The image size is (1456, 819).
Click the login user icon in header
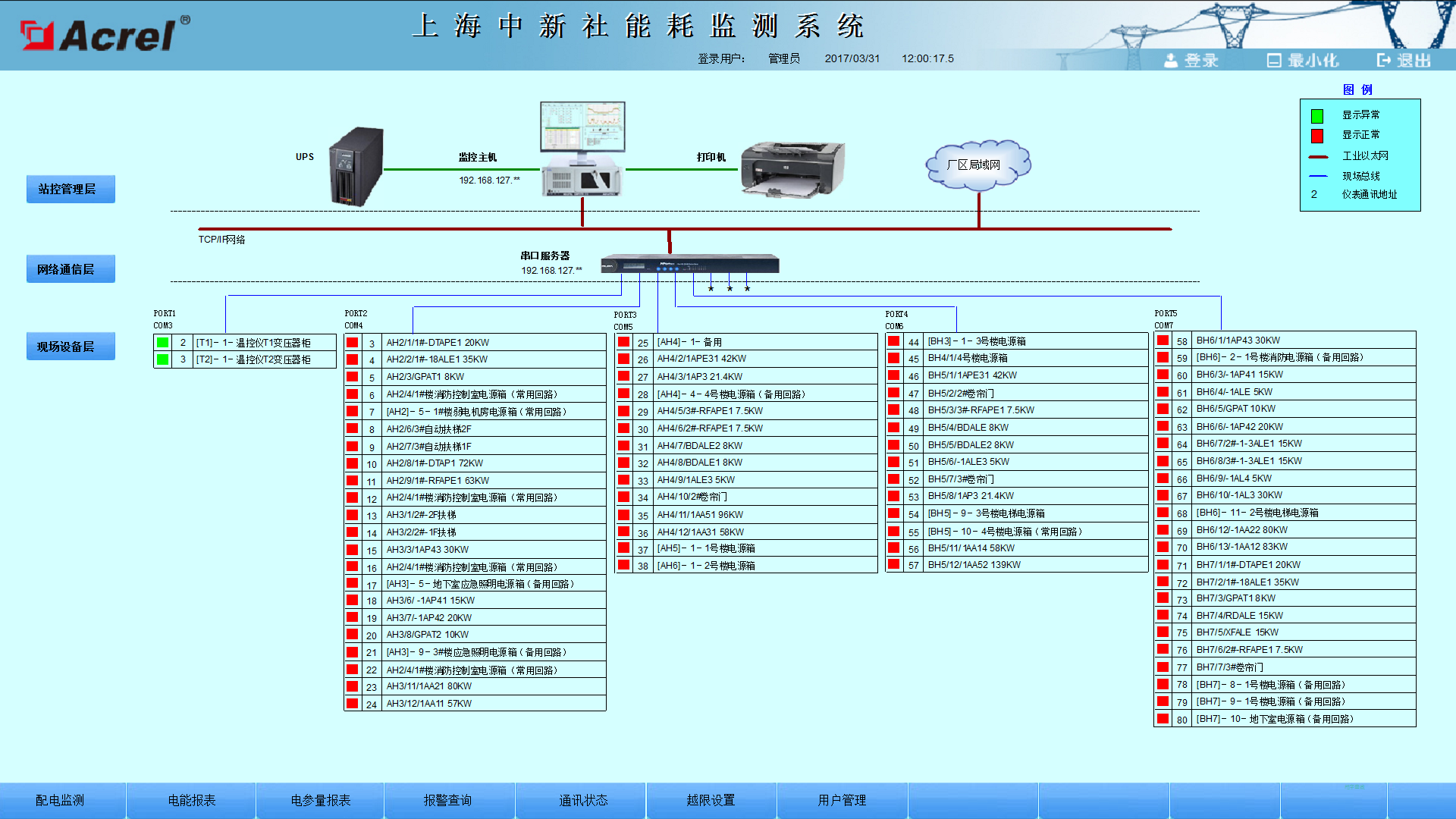[x=1171, y=60]
